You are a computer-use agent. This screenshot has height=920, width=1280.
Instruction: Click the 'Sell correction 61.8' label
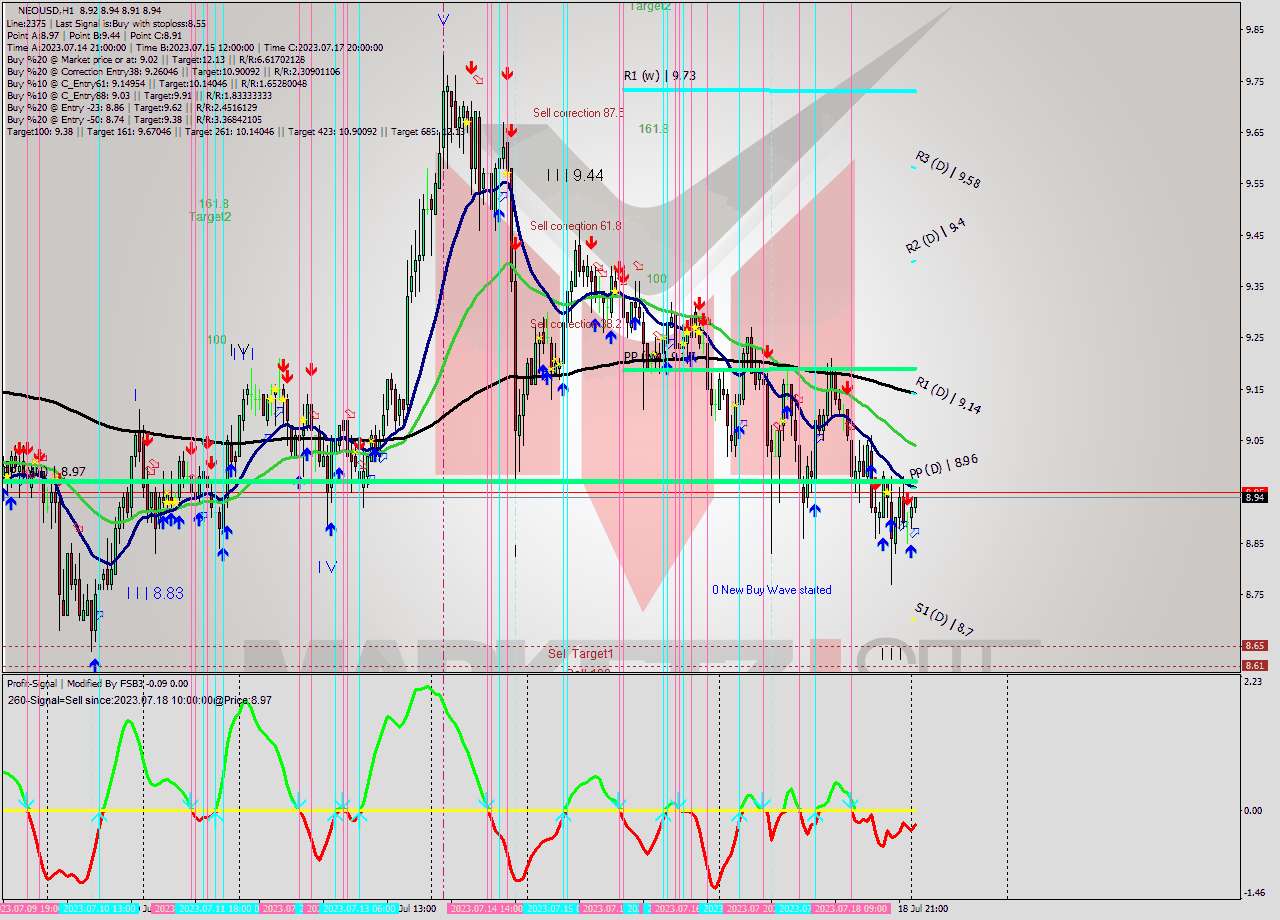(x=575, y=226)
